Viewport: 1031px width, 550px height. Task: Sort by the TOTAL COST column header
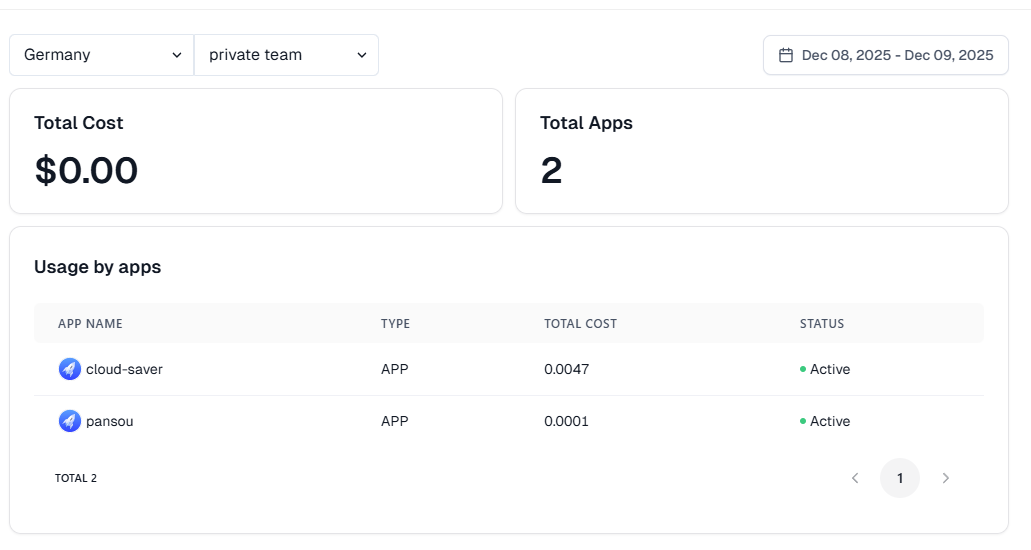pos(580,324)
